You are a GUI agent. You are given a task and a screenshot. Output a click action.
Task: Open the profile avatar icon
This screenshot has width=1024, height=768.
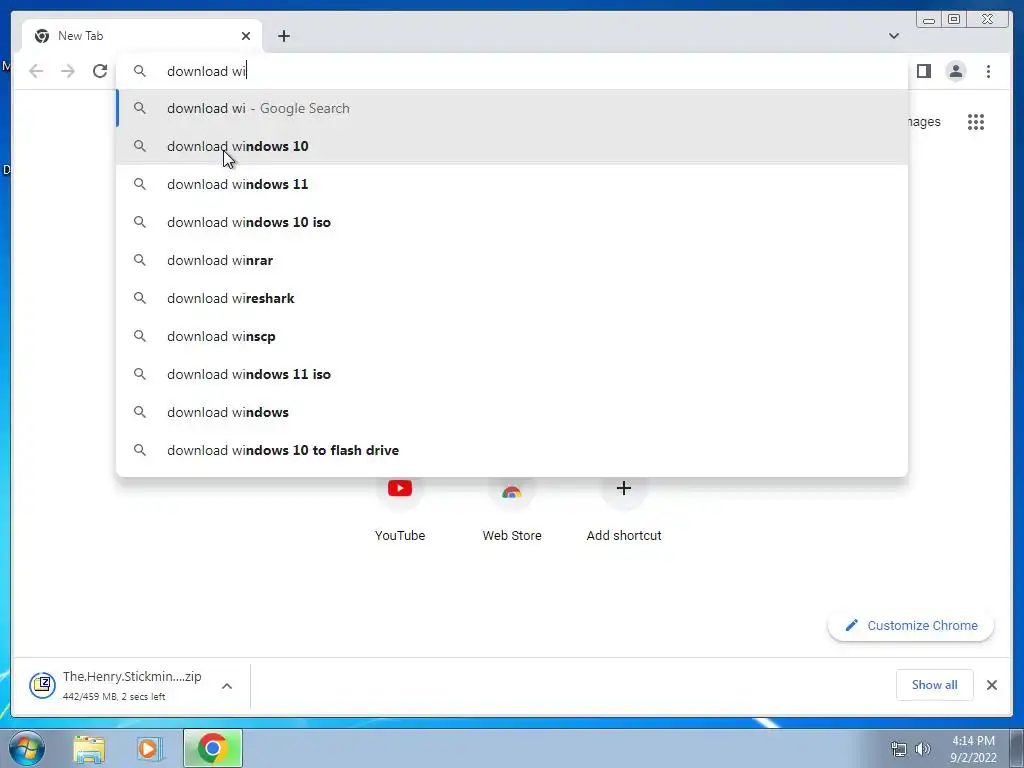(x=955, y=71)
